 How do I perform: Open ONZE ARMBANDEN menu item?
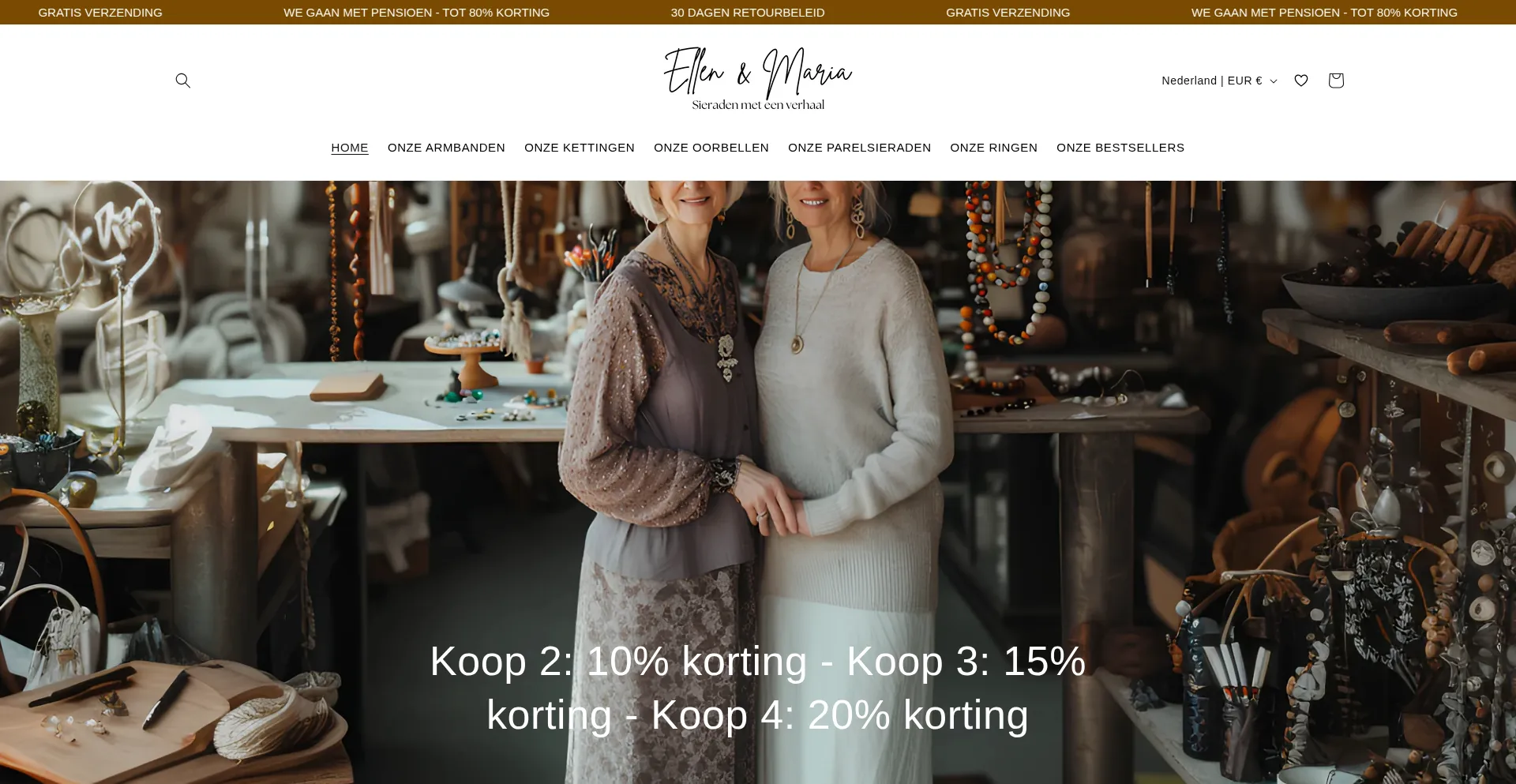446,148
